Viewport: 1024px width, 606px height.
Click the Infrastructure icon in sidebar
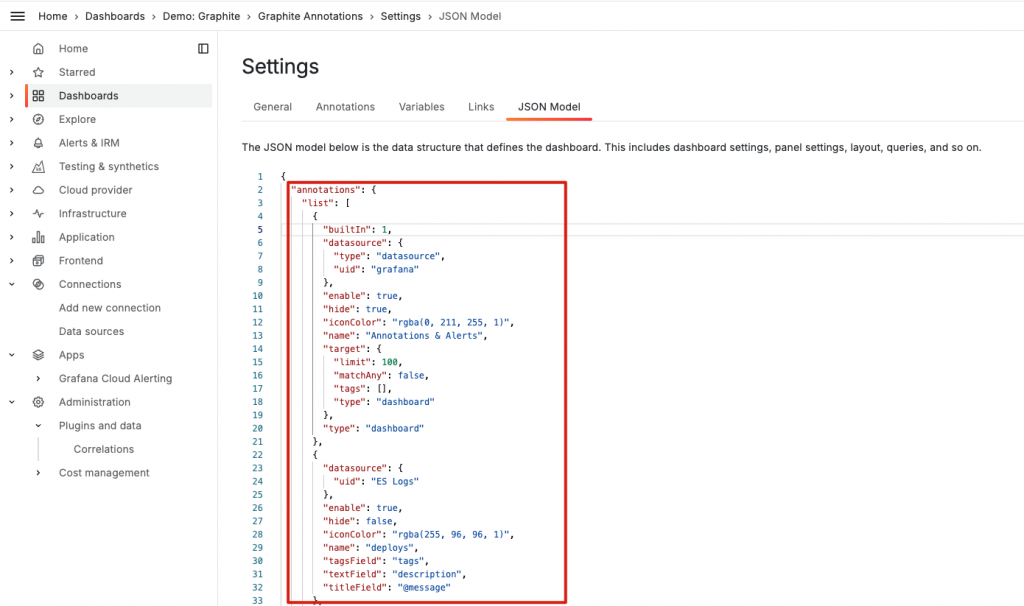tap(38, 214)
